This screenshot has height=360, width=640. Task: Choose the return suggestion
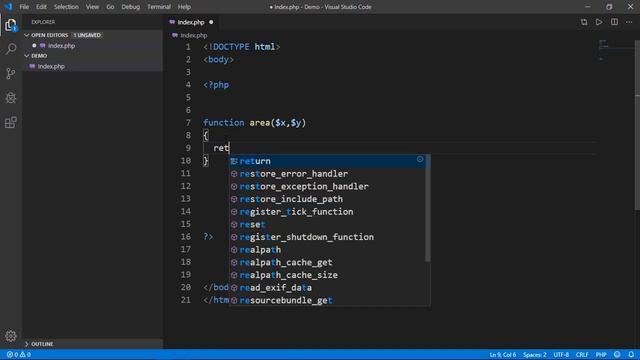[x=327, y=161]
